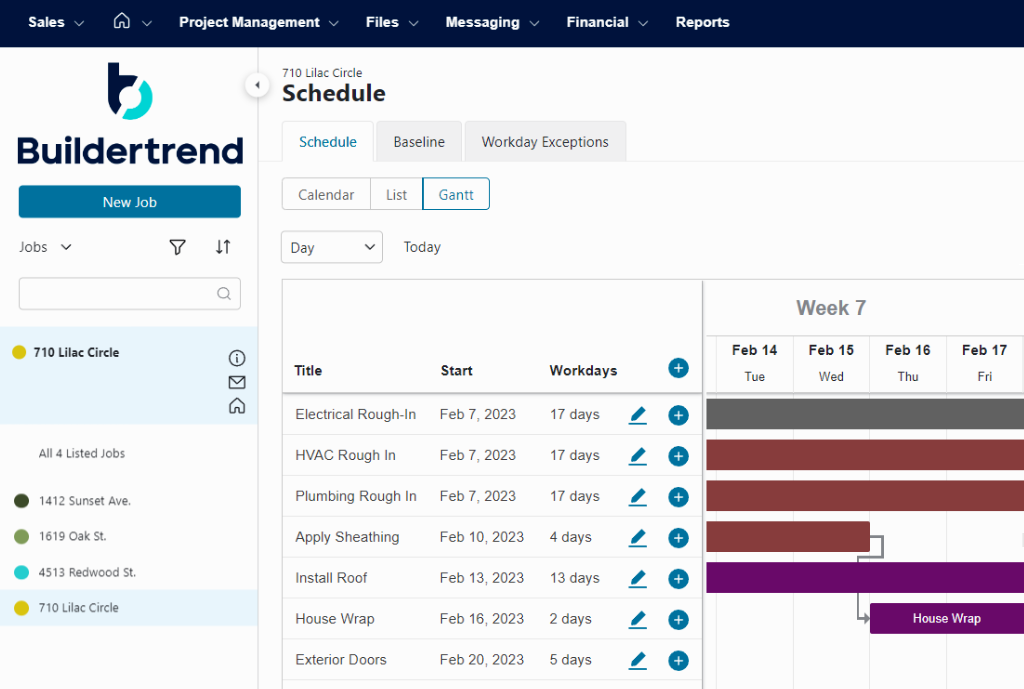Image resolution: width=1024 pixels, height=689 pixels.
Task: Sort by the Workdays column header
Action: coord(583,370)
